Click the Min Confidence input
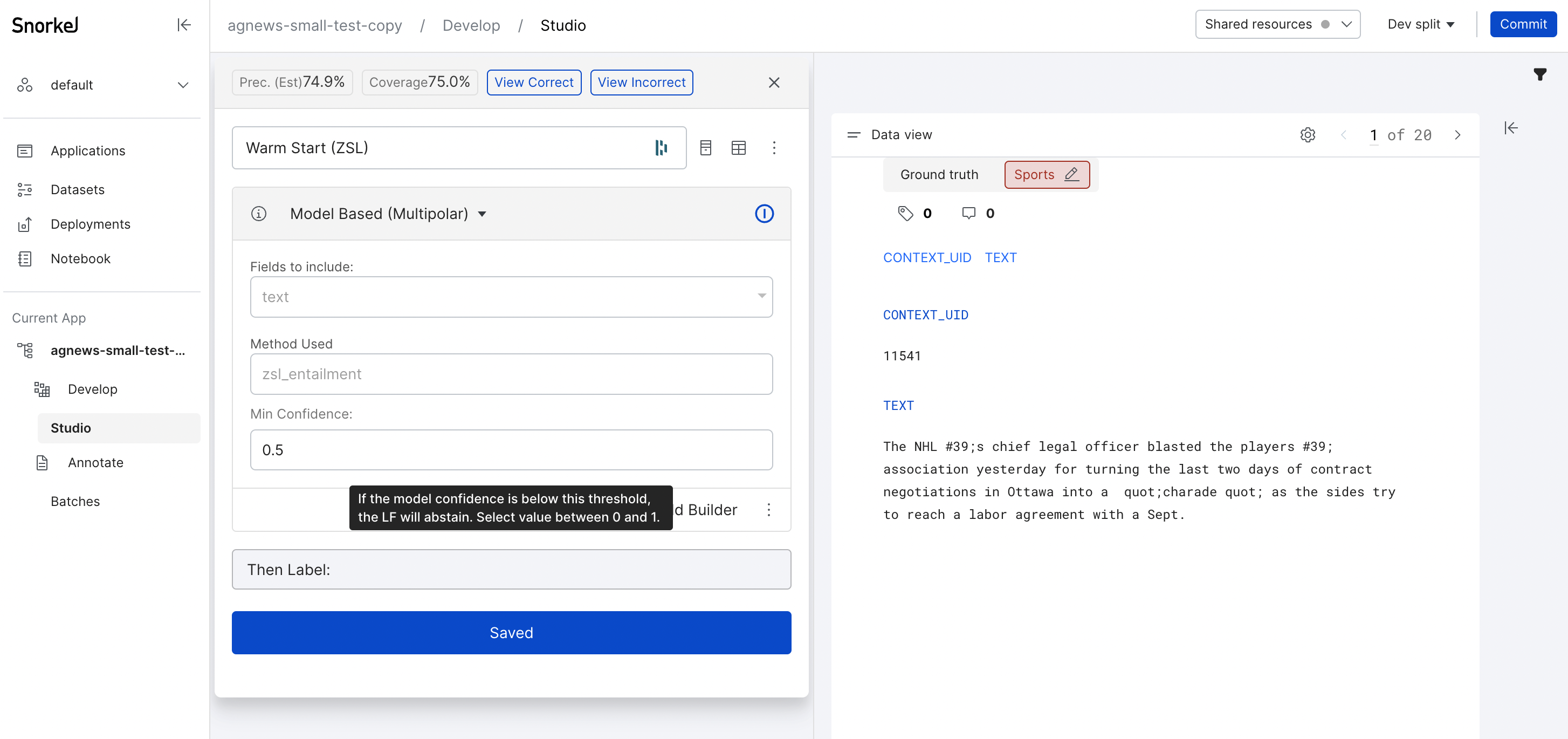The width and height of the screenshot is (1568, 739). click(x=511, y=450)
